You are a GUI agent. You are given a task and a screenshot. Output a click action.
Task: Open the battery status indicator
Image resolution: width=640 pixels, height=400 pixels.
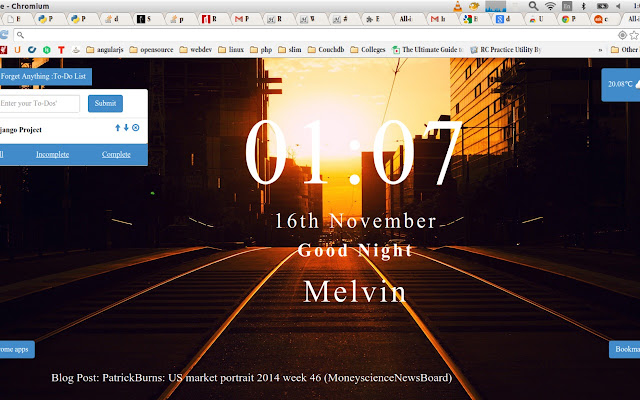602,6
